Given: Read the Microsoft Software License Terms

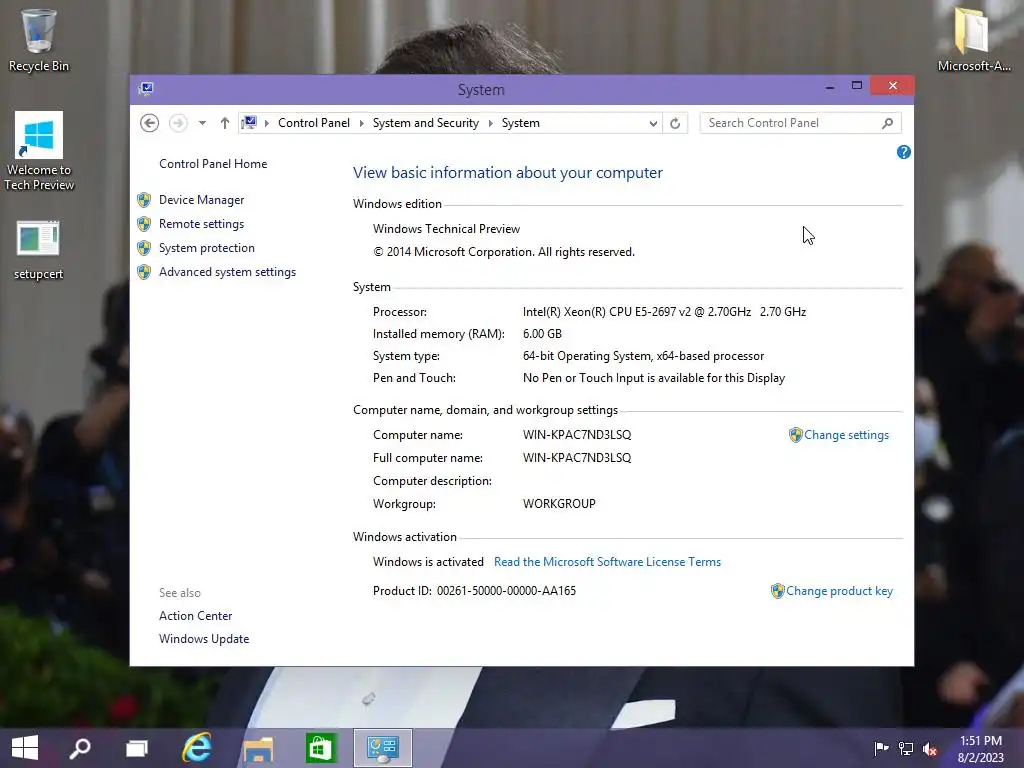Looking at the screenshot, I should (x=607, y=562).
